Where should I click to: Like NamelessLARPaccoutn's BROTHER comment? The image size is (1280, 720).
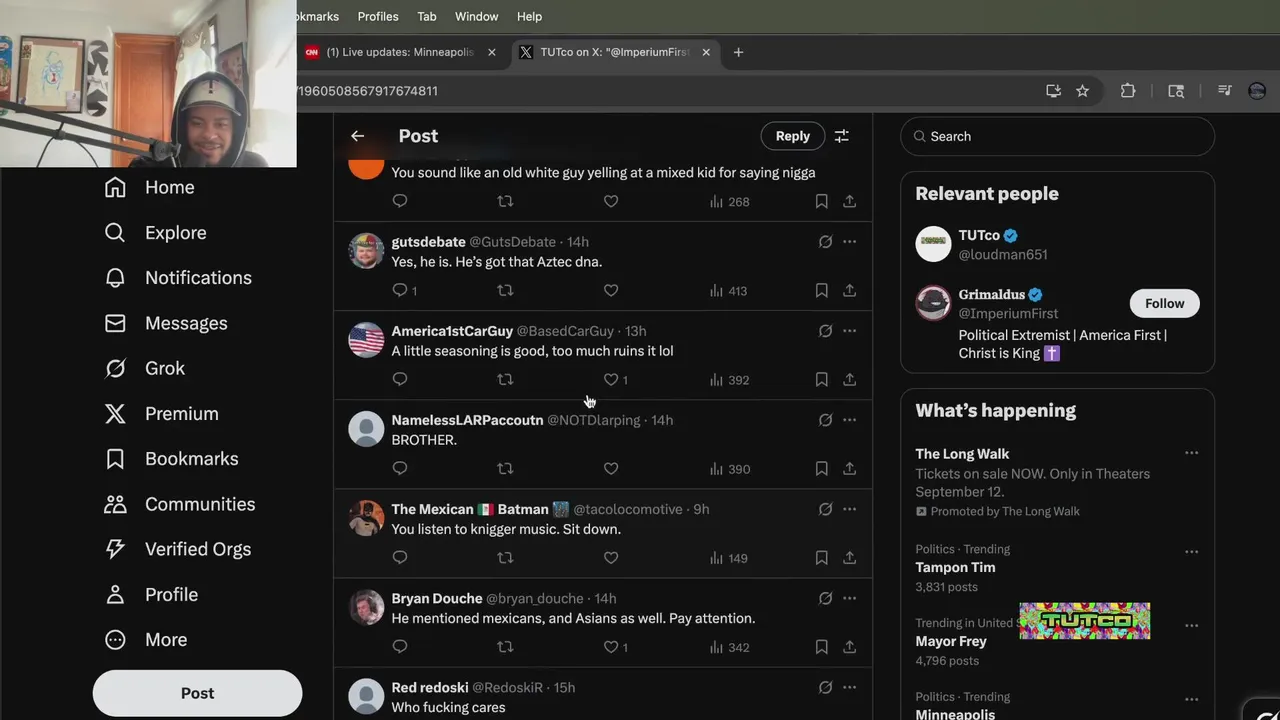point(611,468)
